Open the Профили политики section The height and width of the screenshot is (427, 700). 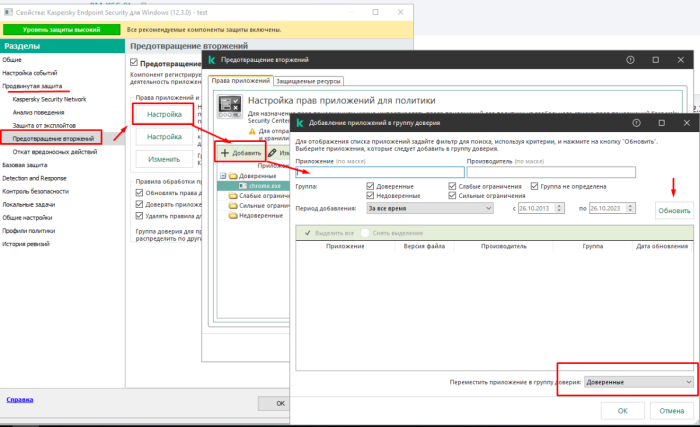pyautogui.click(x=29, y=231)
